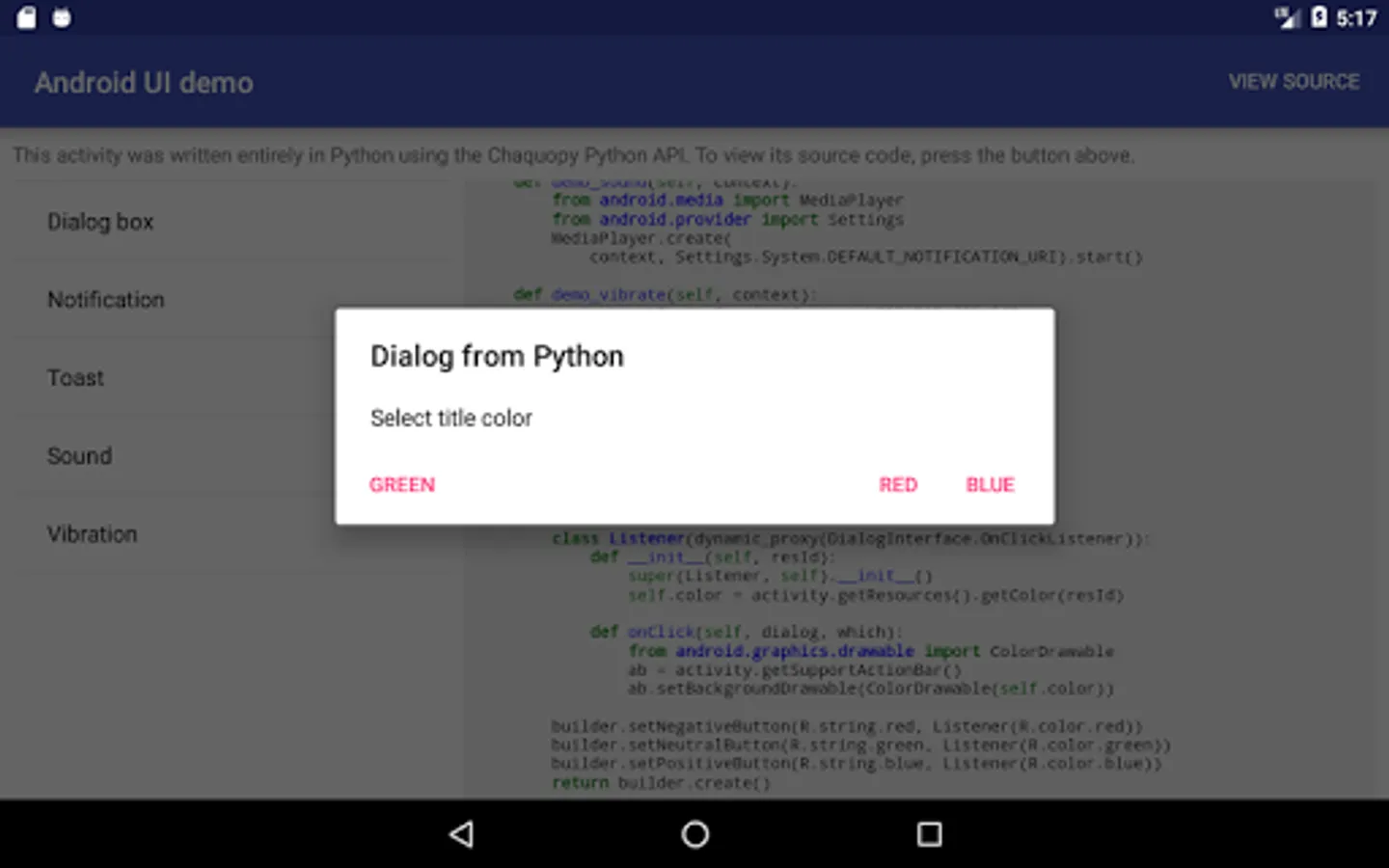Click the 'def demo_vibrate(self, context):' code line
Image resolution: width=1389 pixels, height=868 pixels.
click(x=666, y=294)
